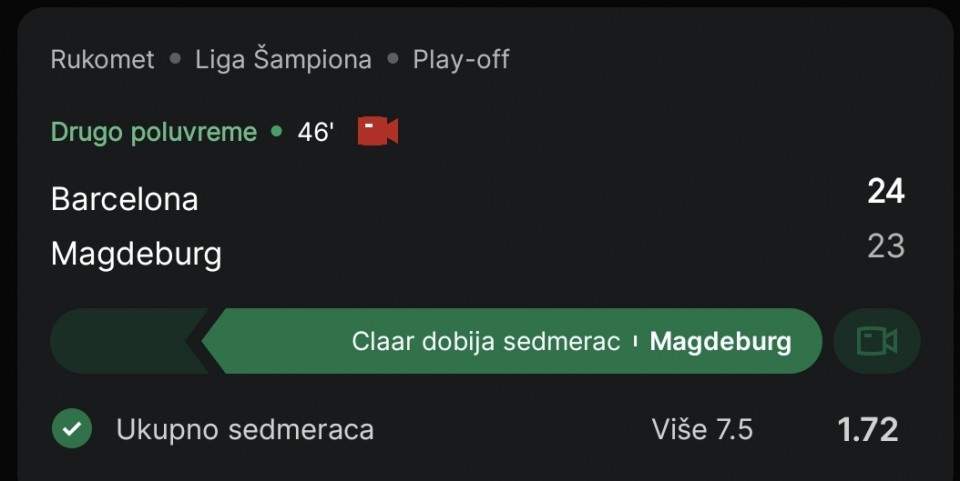
Task: Open the Rukomet sport category
Action: [x=102, y=59]
